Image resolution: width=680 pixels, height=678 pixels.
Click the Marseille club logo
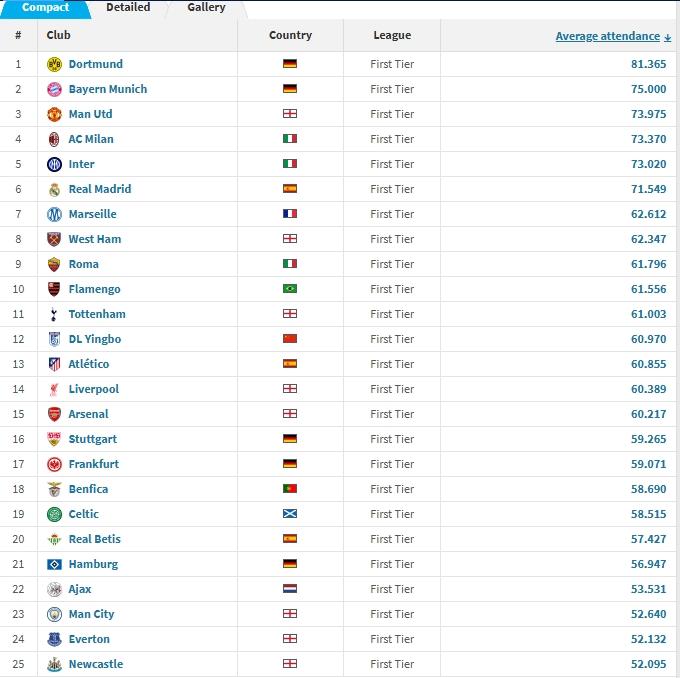54,214
